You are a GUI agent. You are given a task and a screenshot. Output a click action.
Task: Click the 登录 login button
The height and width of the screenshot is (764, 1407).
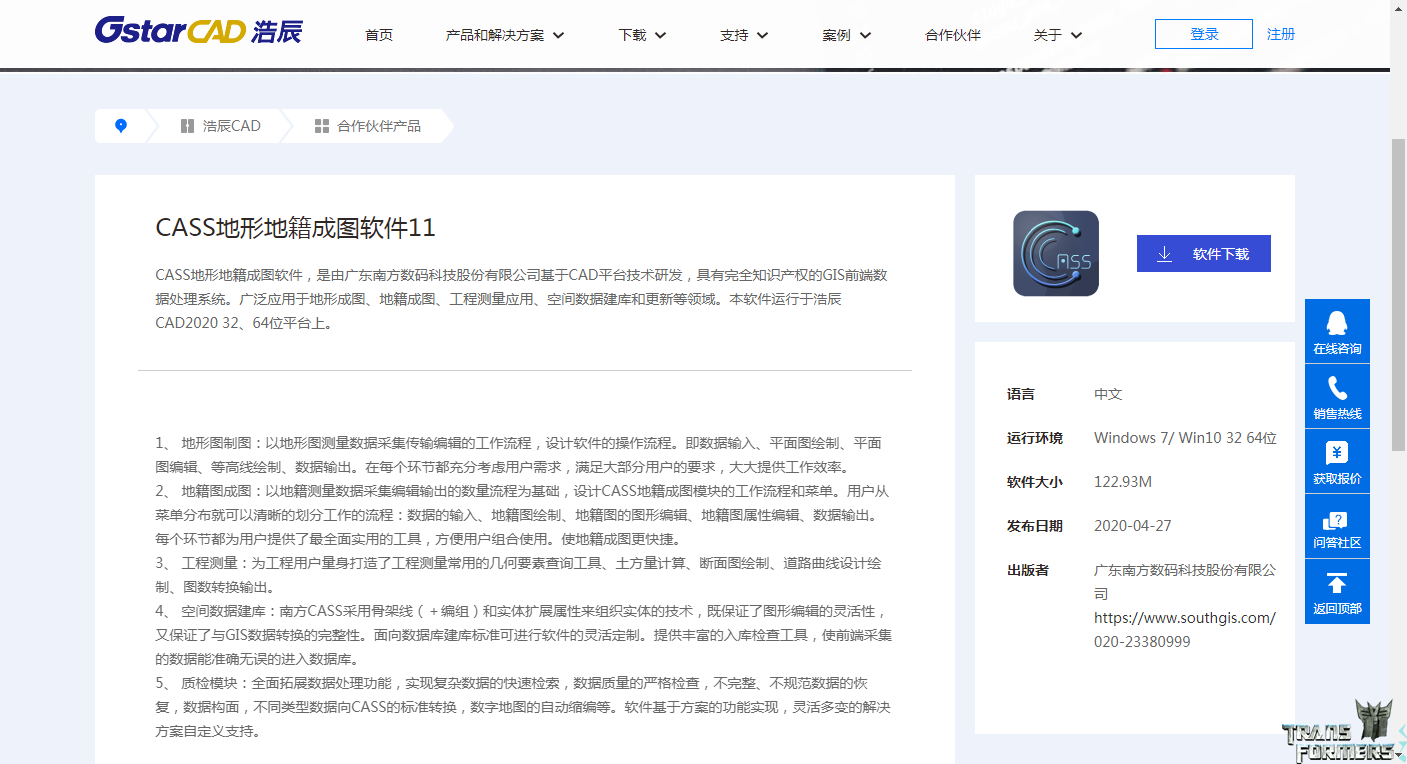pyautogui.click(x=1204, y=34)
